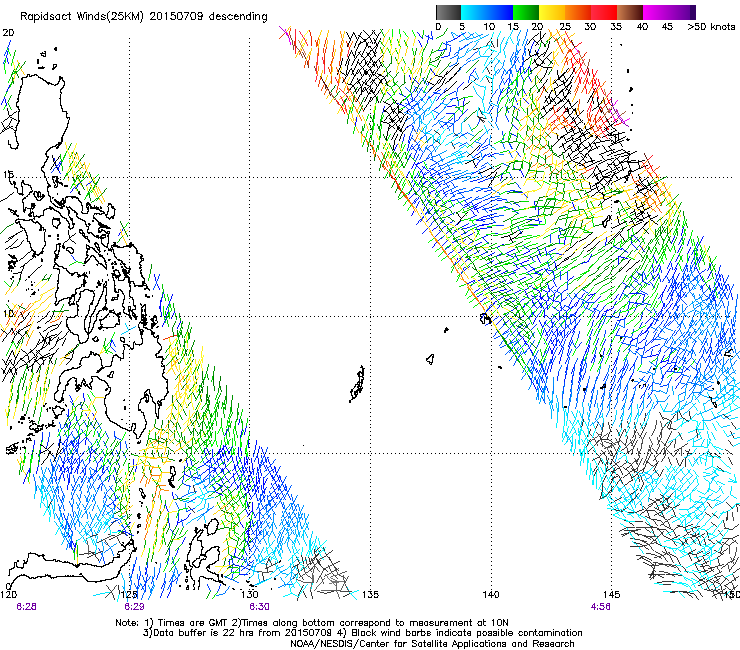Screen dimensions: 740x650
Task: Pick the red 30-35 knots legend segment
Action: point(604,12)
